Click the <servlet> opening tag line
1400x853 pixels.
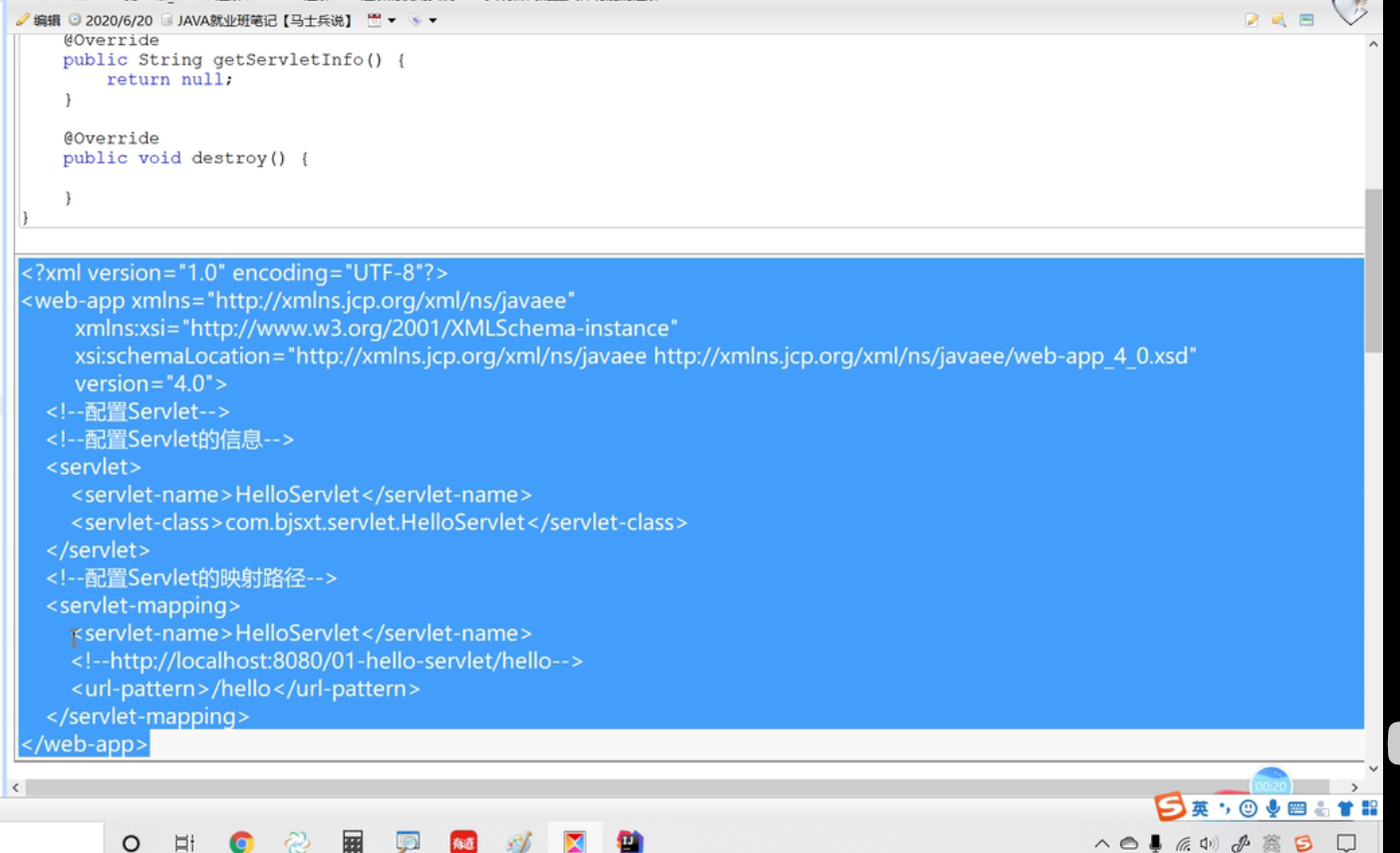coord(94,466)
